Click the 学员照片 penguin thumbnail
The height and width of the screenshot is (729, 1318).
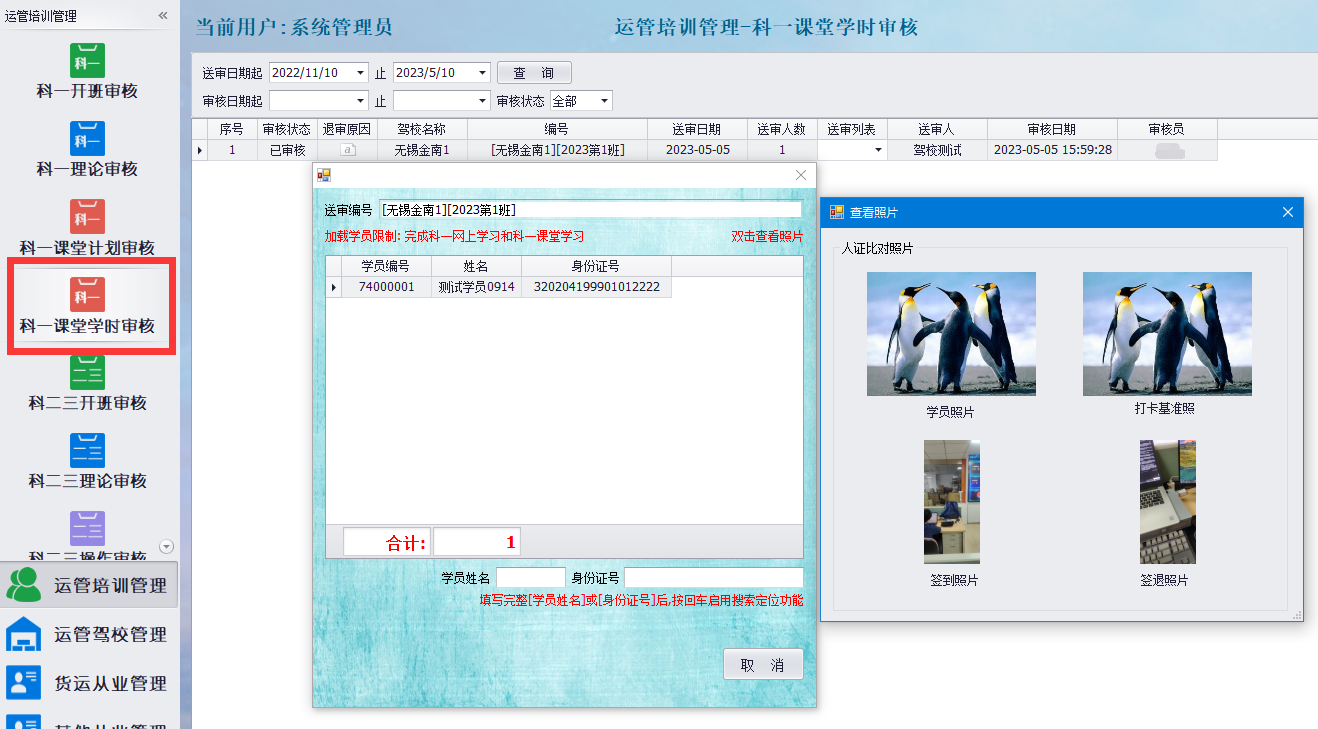951,334
